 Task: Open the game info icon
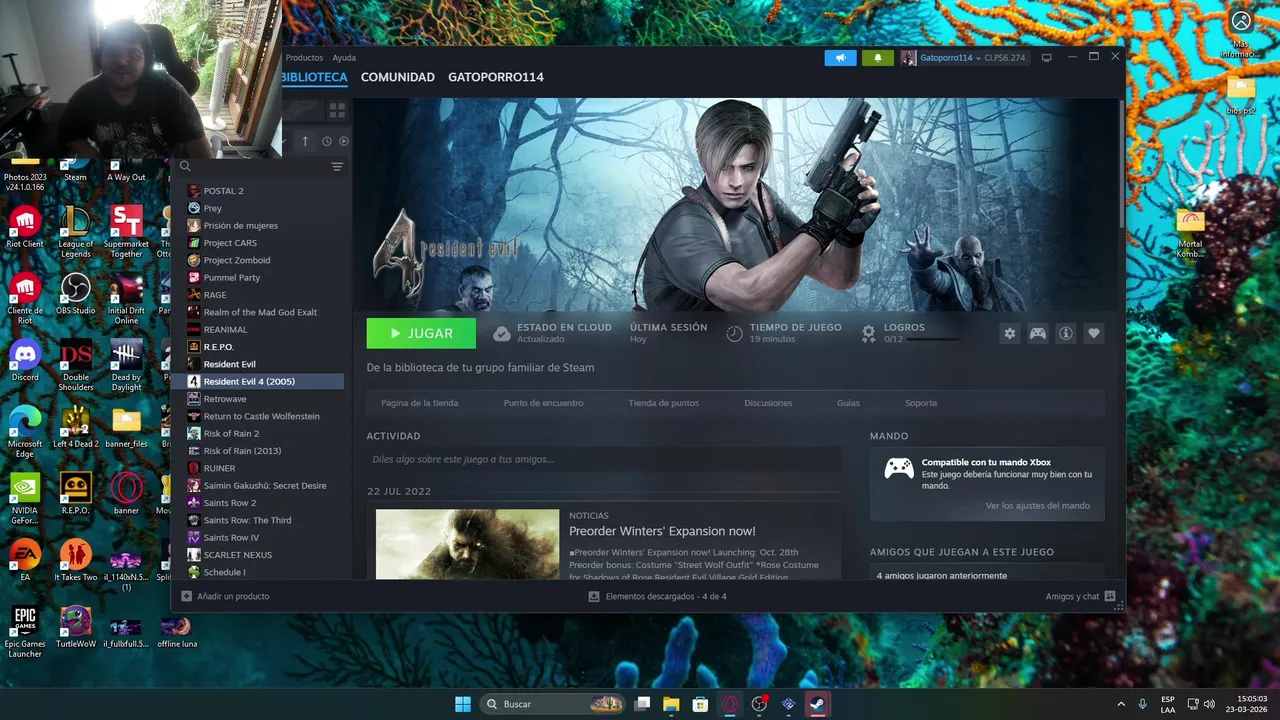[1066, 333]
